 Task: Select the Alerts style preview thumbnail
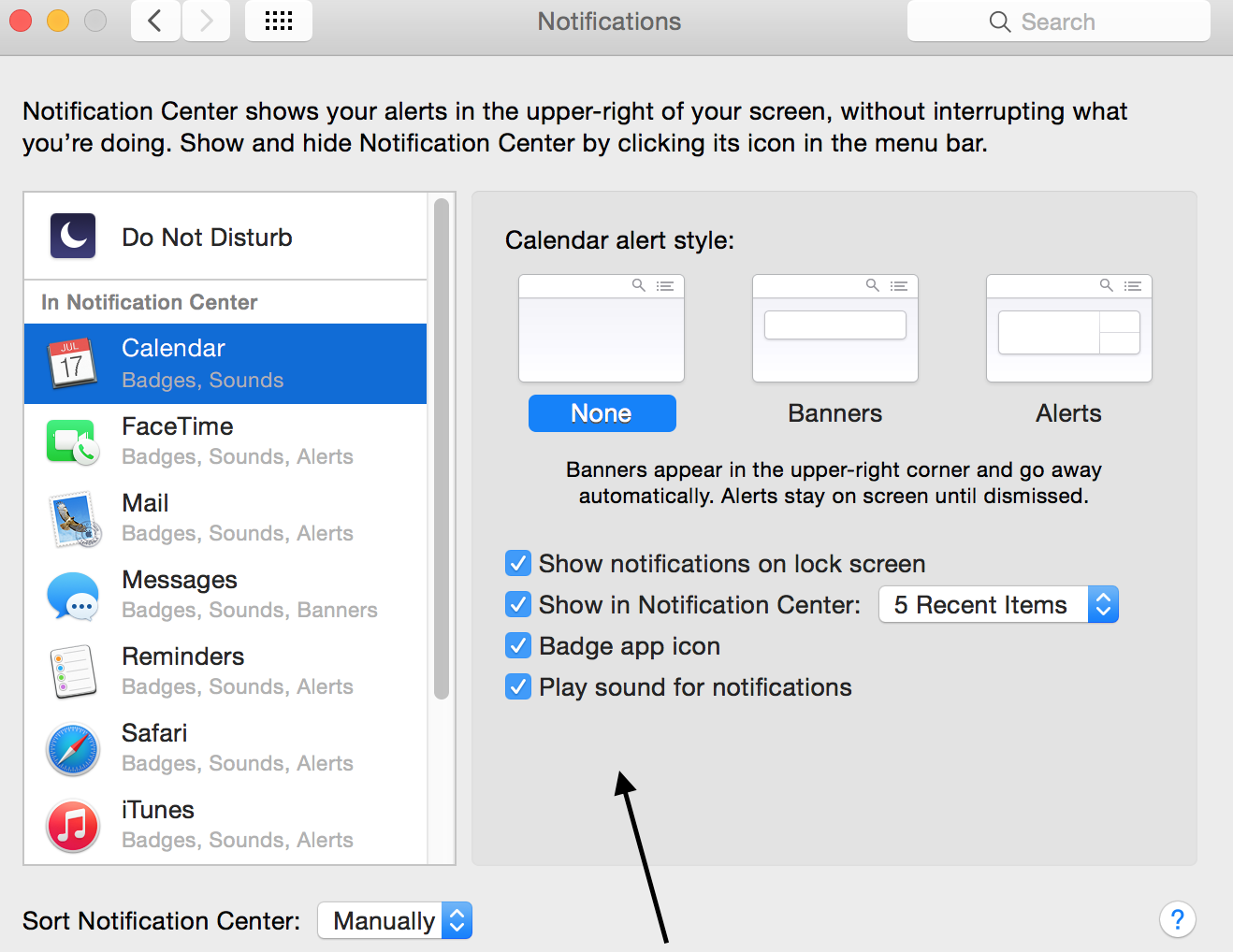coord(1069,328)
